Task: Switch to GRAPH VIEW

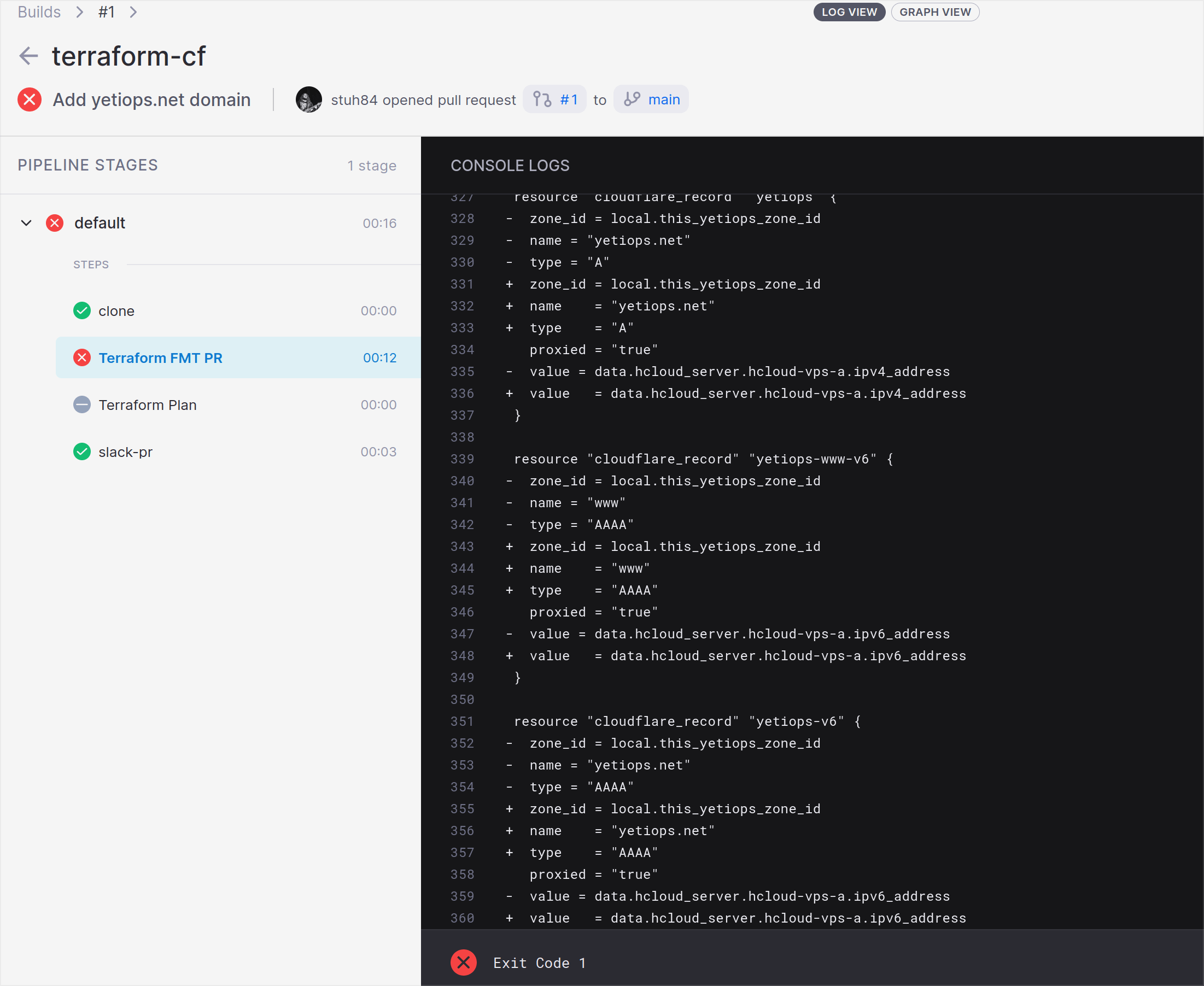Action: pyautogui.click(x=934, y=12)
